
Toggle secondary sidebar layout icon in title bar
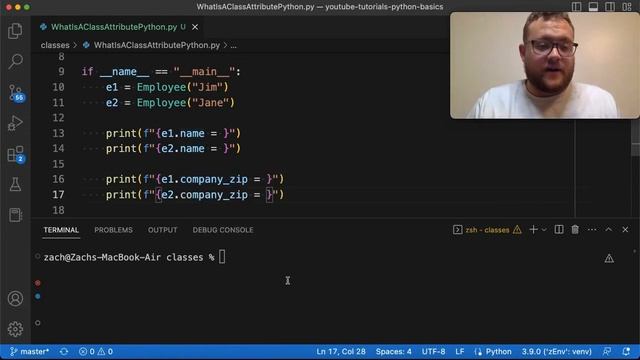pos(610,7)
